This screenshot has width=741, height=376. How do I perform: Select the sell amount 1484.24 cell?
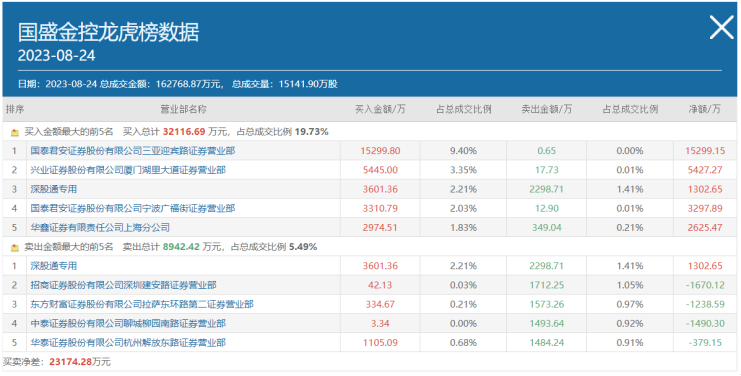click(546, 342)
